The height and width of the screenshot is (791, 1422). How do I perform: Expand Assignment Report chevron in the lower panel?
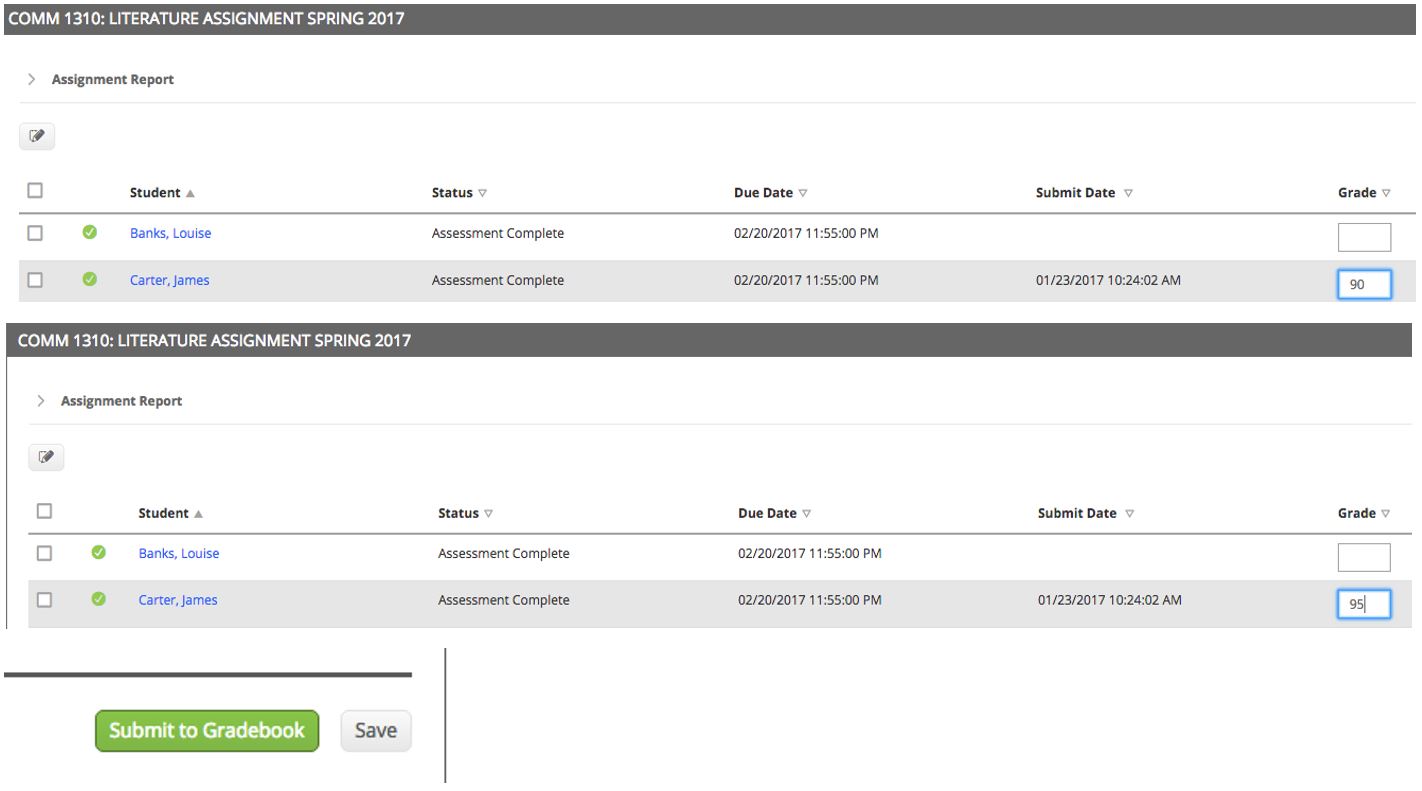coord(40,400)
